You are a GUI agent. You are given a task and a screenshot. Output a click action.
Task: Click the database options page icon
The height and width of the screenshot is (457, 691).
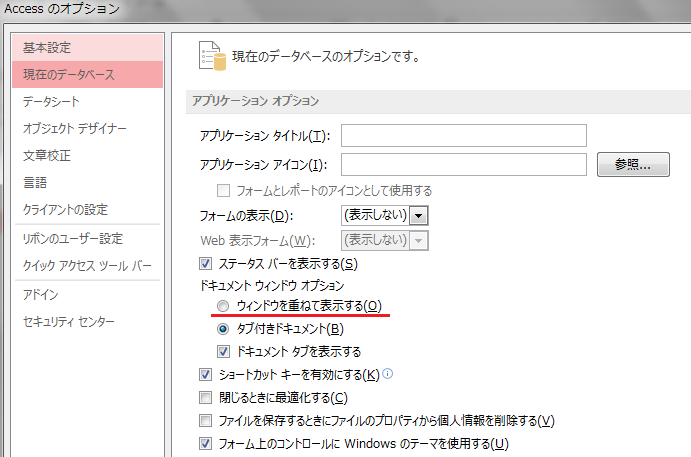point(212,56)
